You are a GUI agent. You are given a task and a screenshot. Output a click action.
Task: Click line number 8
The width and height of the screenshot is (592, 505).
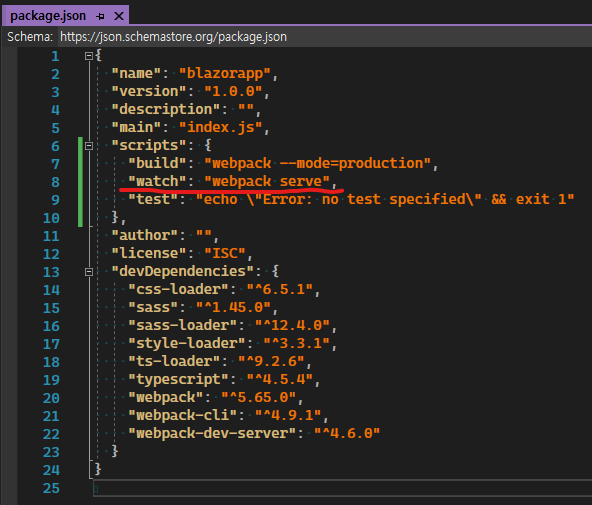tap(55, 182)
